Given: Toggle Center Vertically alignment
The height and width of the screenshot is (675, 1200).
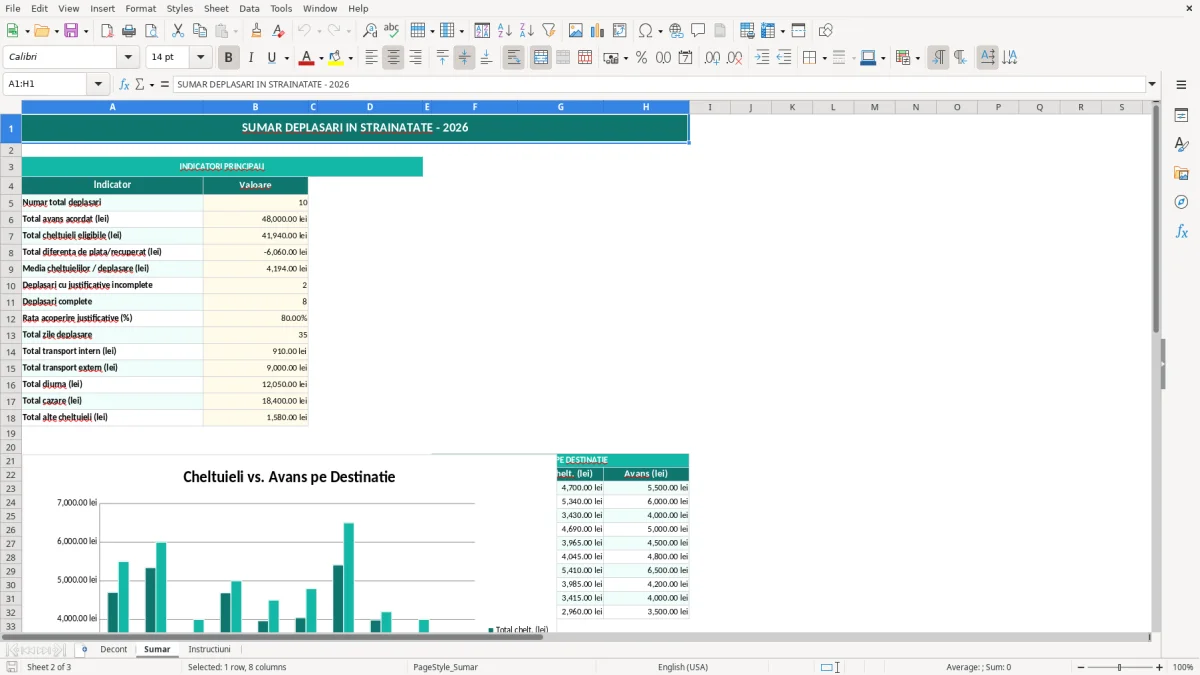Looking at the screenshot, I should tap(464, 58).
